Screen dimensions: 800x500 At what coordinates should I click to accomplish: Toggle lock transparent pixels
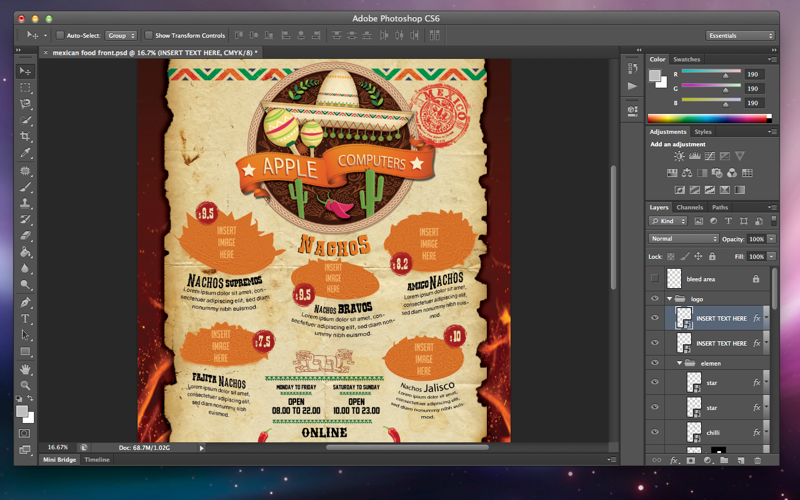coord(671,257)
